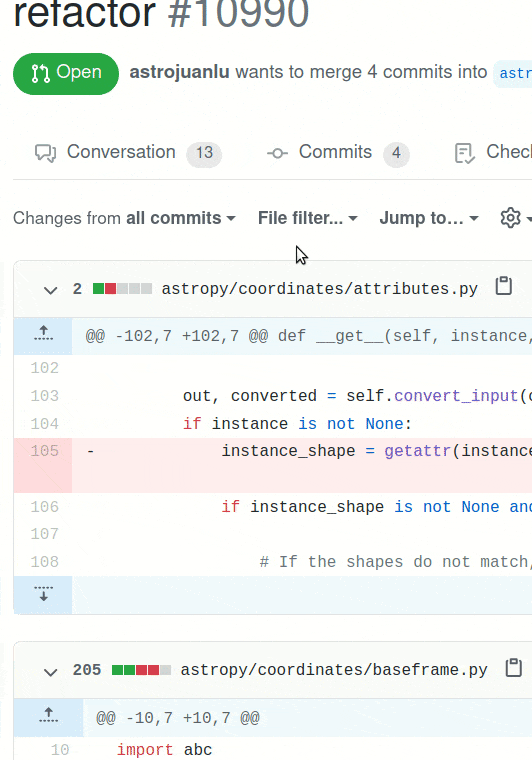Image resolution: width=532 pixels, height=760 pixels.
Task: Click the target branch label
Action: (513, 74)
